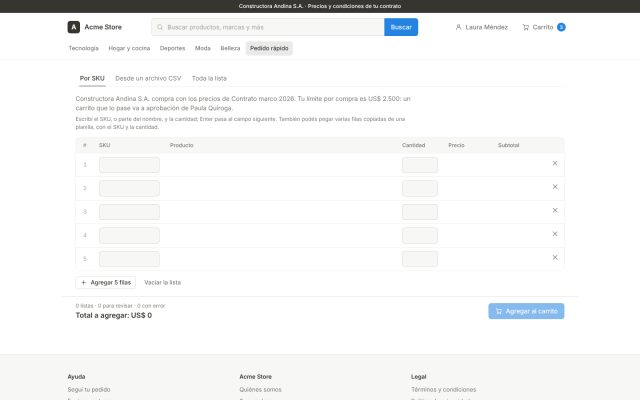Click Vaciar la lista link

(162, 282)
